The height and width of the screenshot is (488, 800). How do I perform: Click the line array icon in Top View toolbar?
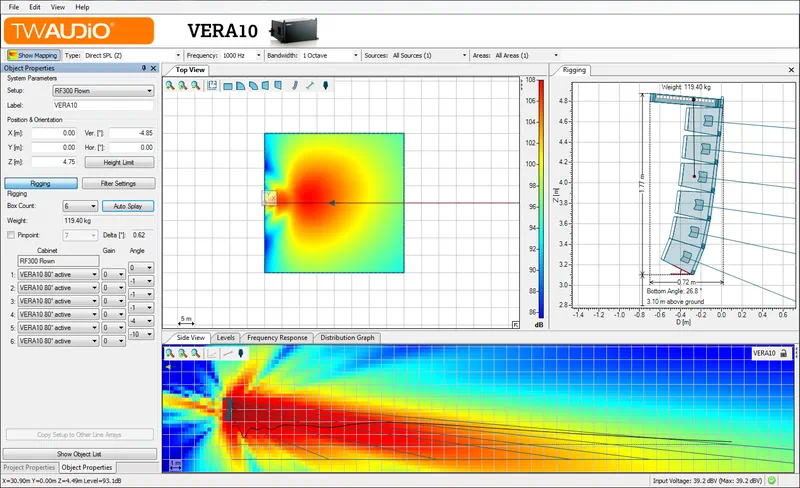[x=294, y=86]
